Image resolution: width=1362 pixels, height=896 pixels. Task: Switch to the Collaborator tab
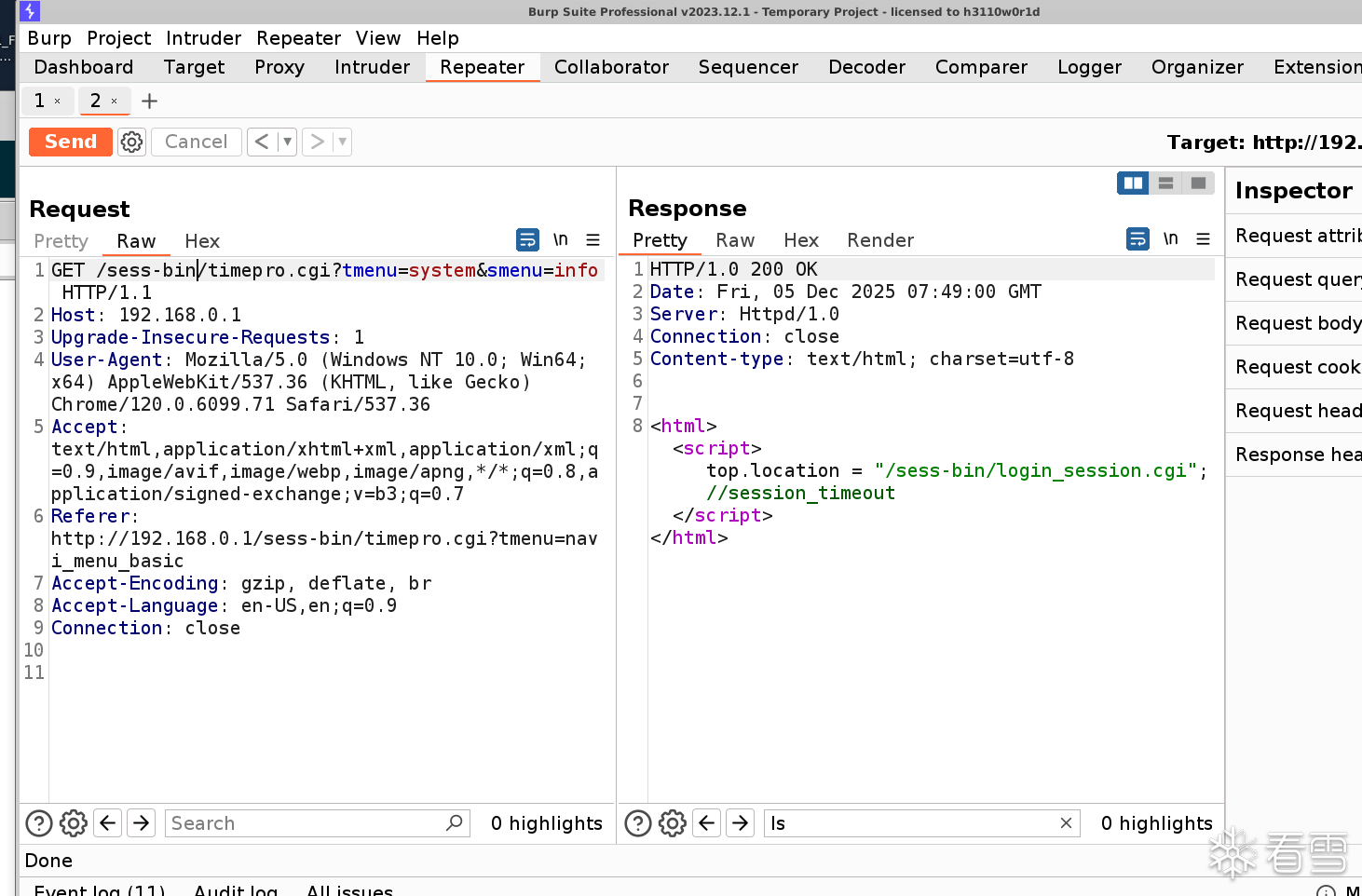click(612, 67)
